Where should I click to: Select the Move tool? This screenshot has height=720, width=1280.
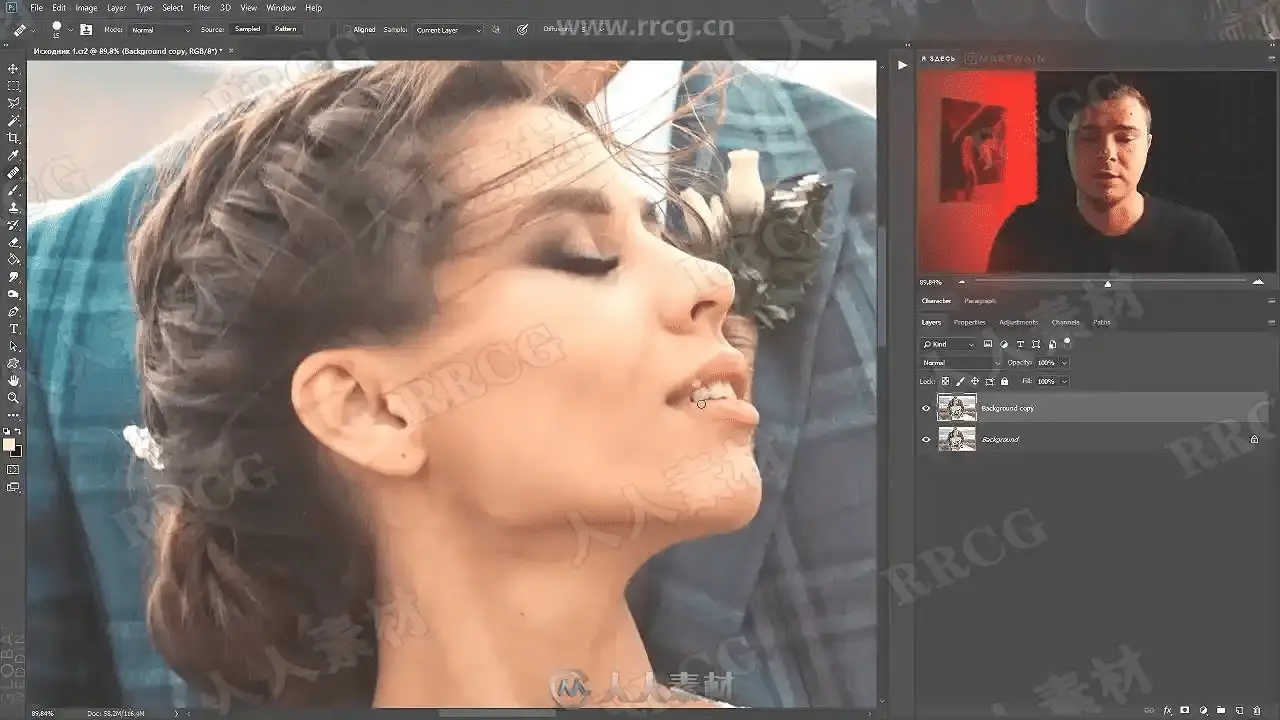click(14, 69)
